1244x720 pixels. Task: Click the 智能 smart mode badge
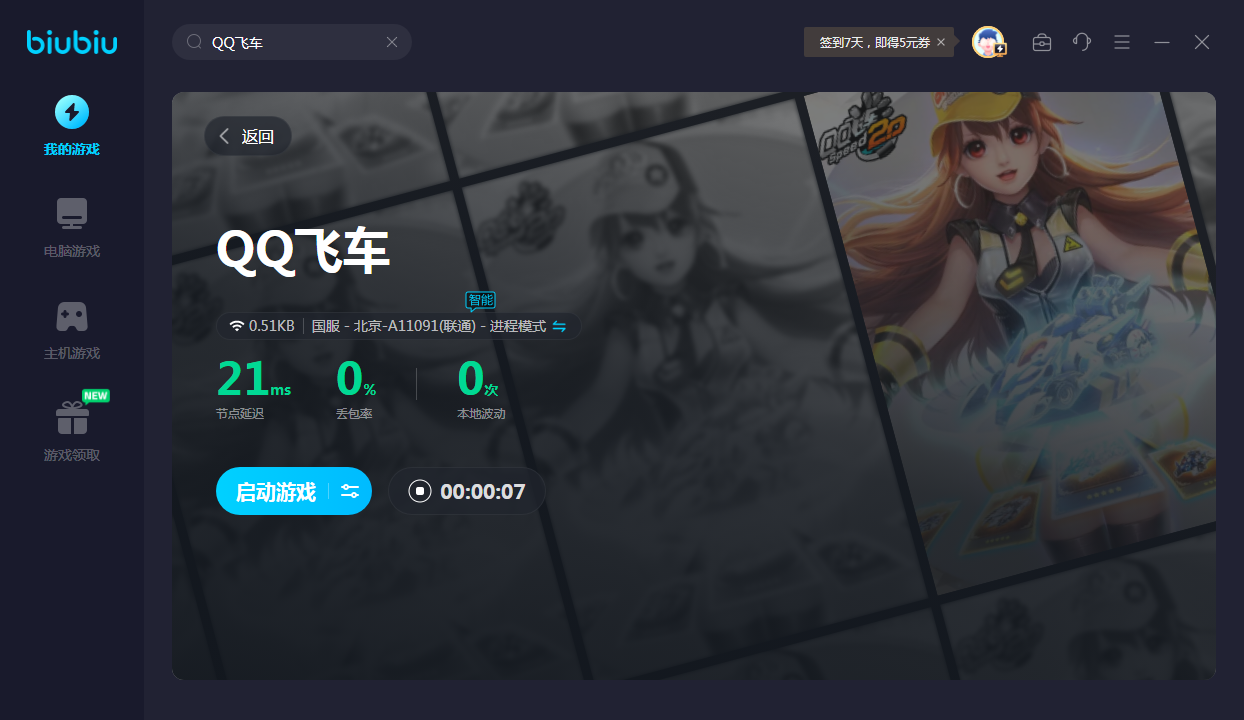pyautogui.click(x=481, y=300)
